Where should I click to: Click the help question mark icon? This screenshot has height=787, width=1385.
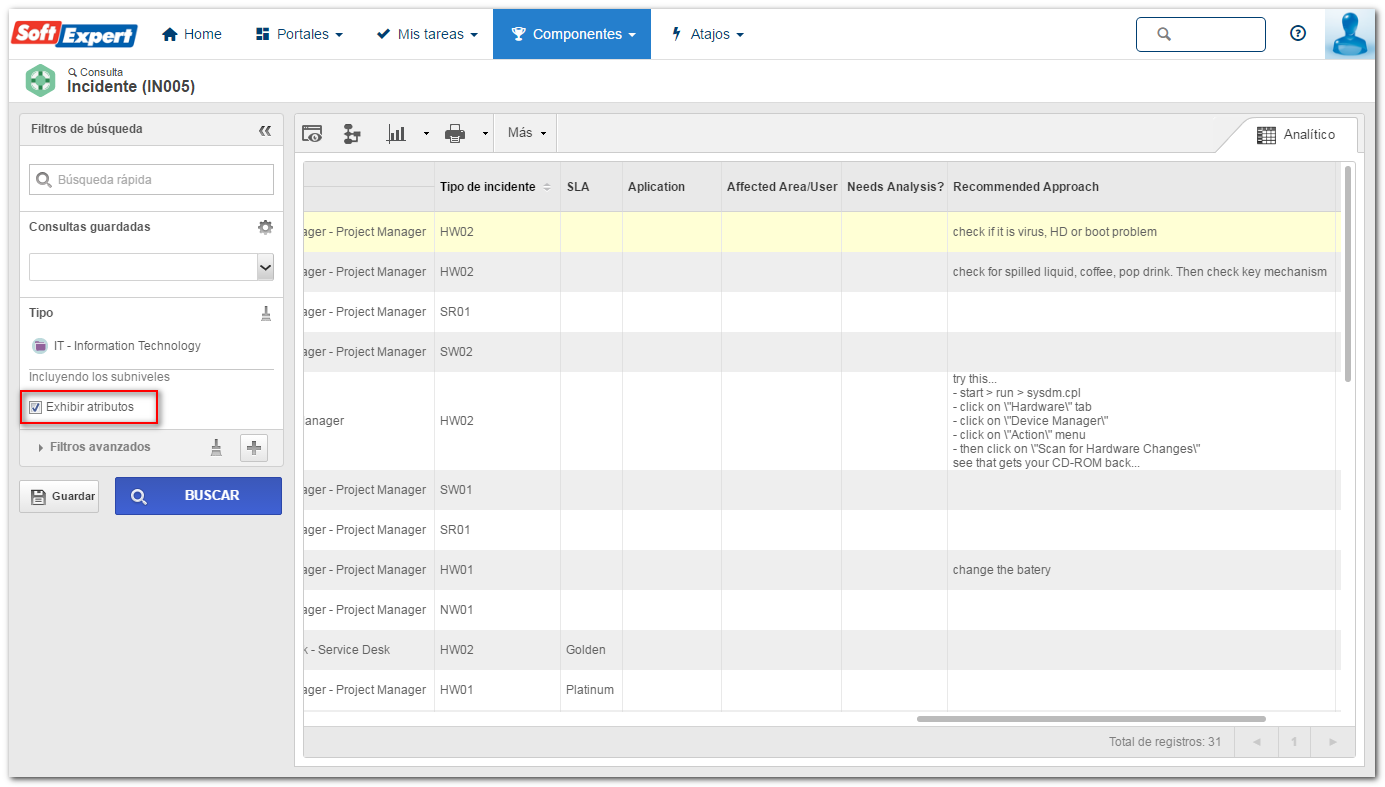[x=1298, y=33]
